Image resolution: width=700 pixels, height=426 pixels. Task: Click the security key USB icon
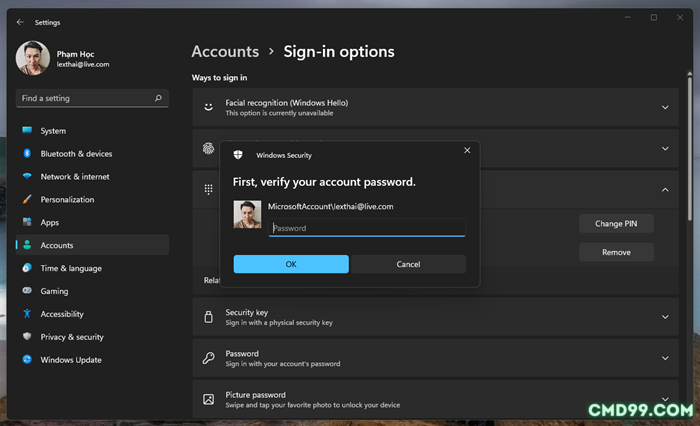208,317
